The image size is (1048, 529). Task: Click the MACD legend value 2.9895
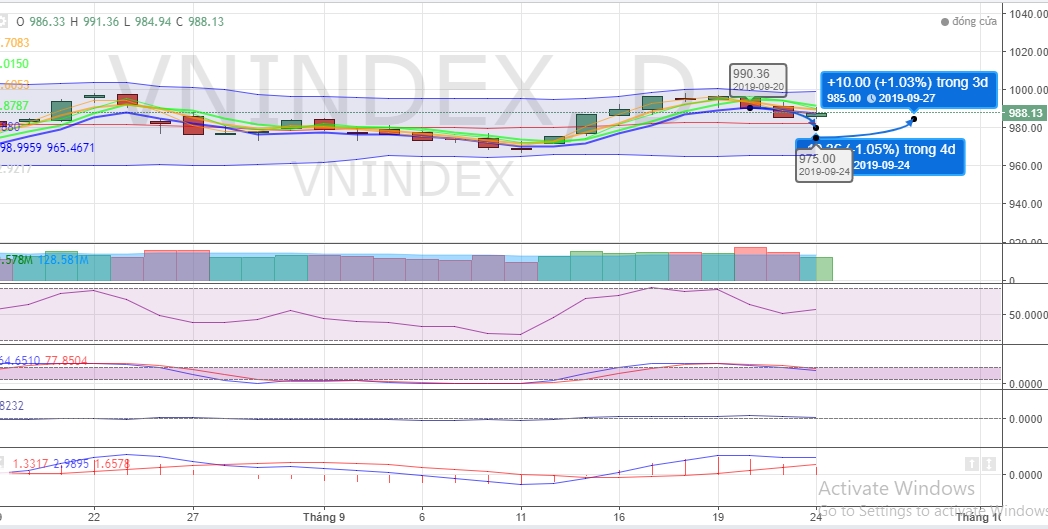point(72,464)
